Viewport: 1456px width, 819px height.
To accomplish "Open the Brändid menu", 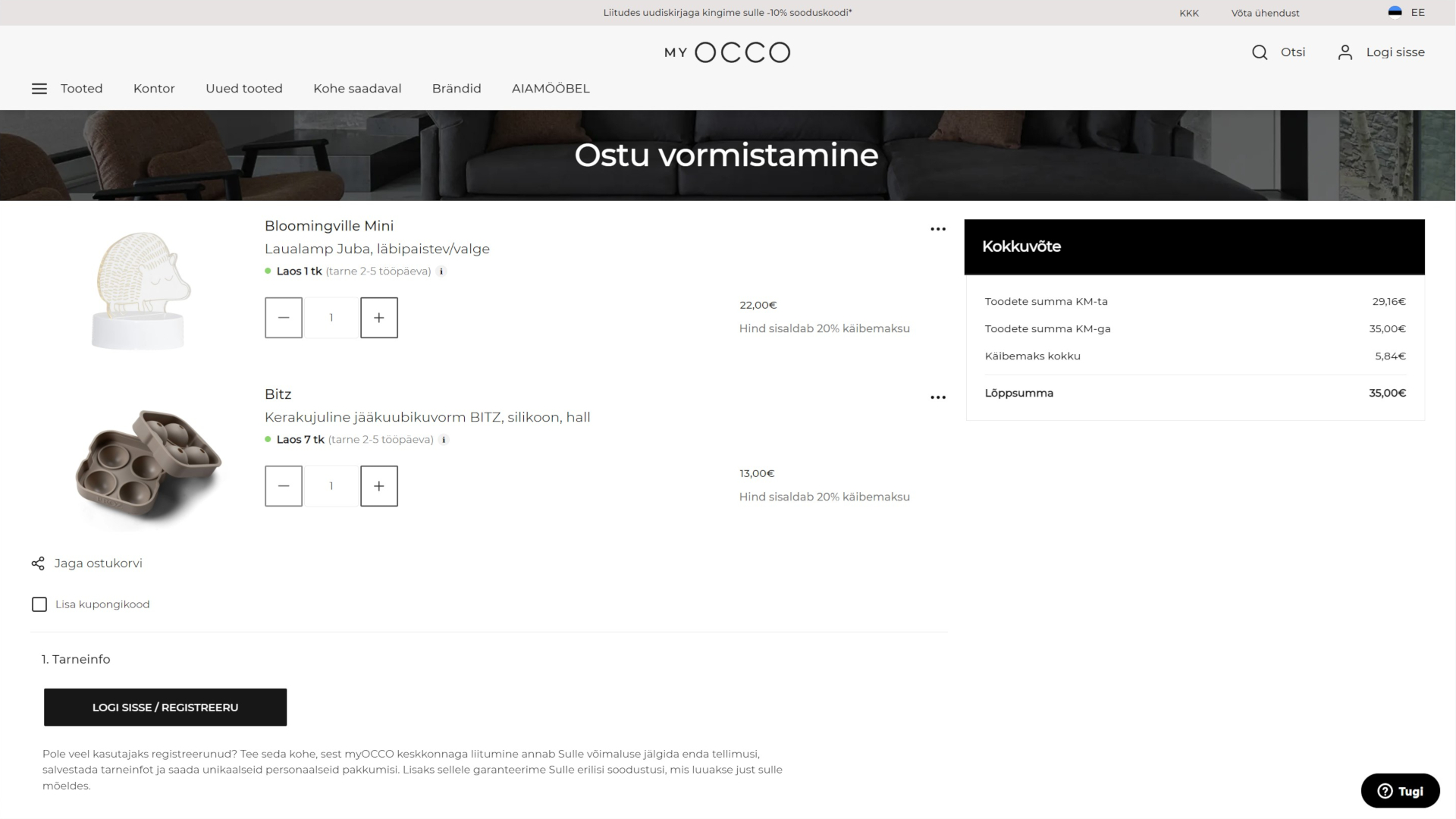I will coord(457,89).
